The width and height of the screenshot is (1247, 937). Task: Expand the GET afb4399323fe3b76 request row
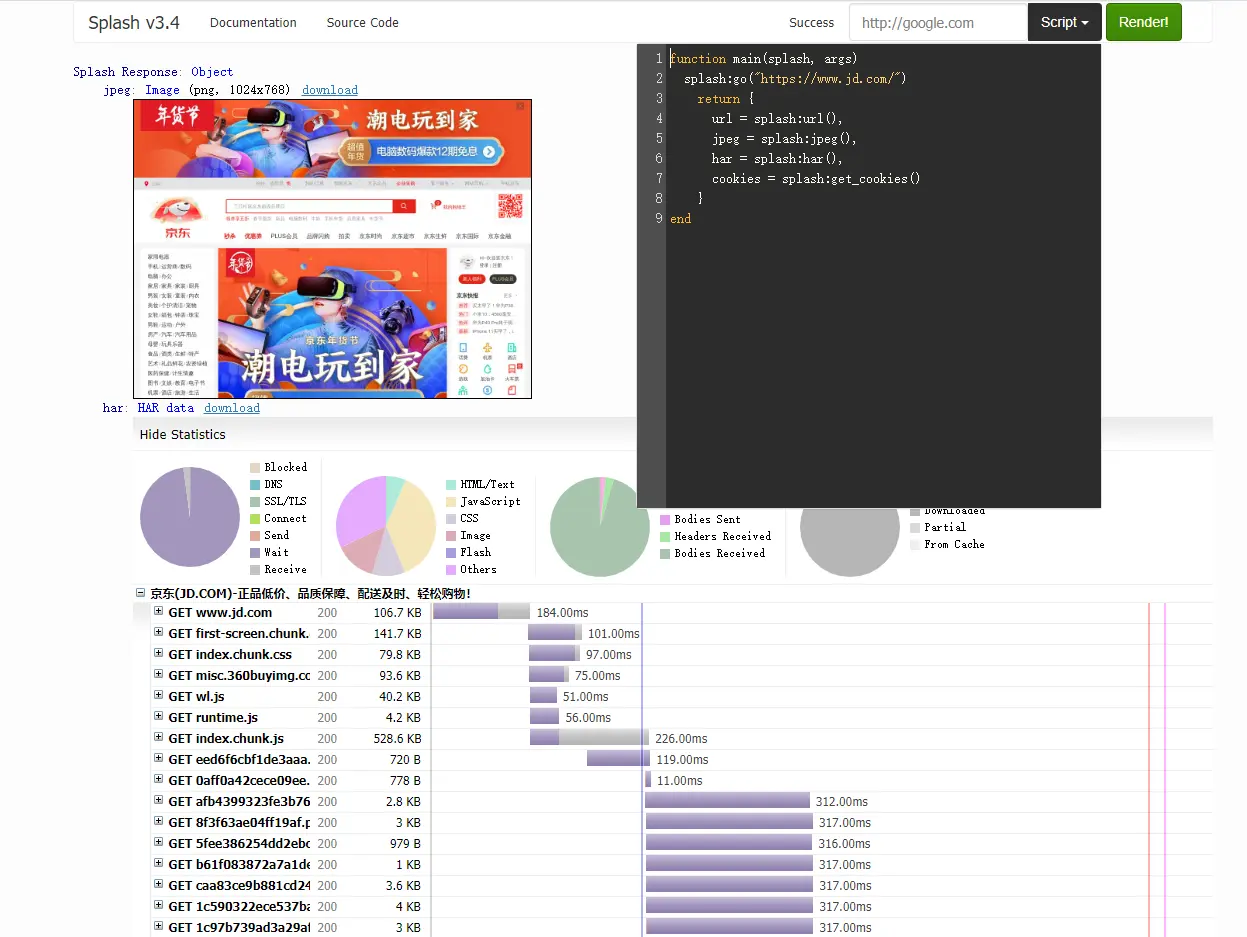pyautogui.click(x=158, y=800)
